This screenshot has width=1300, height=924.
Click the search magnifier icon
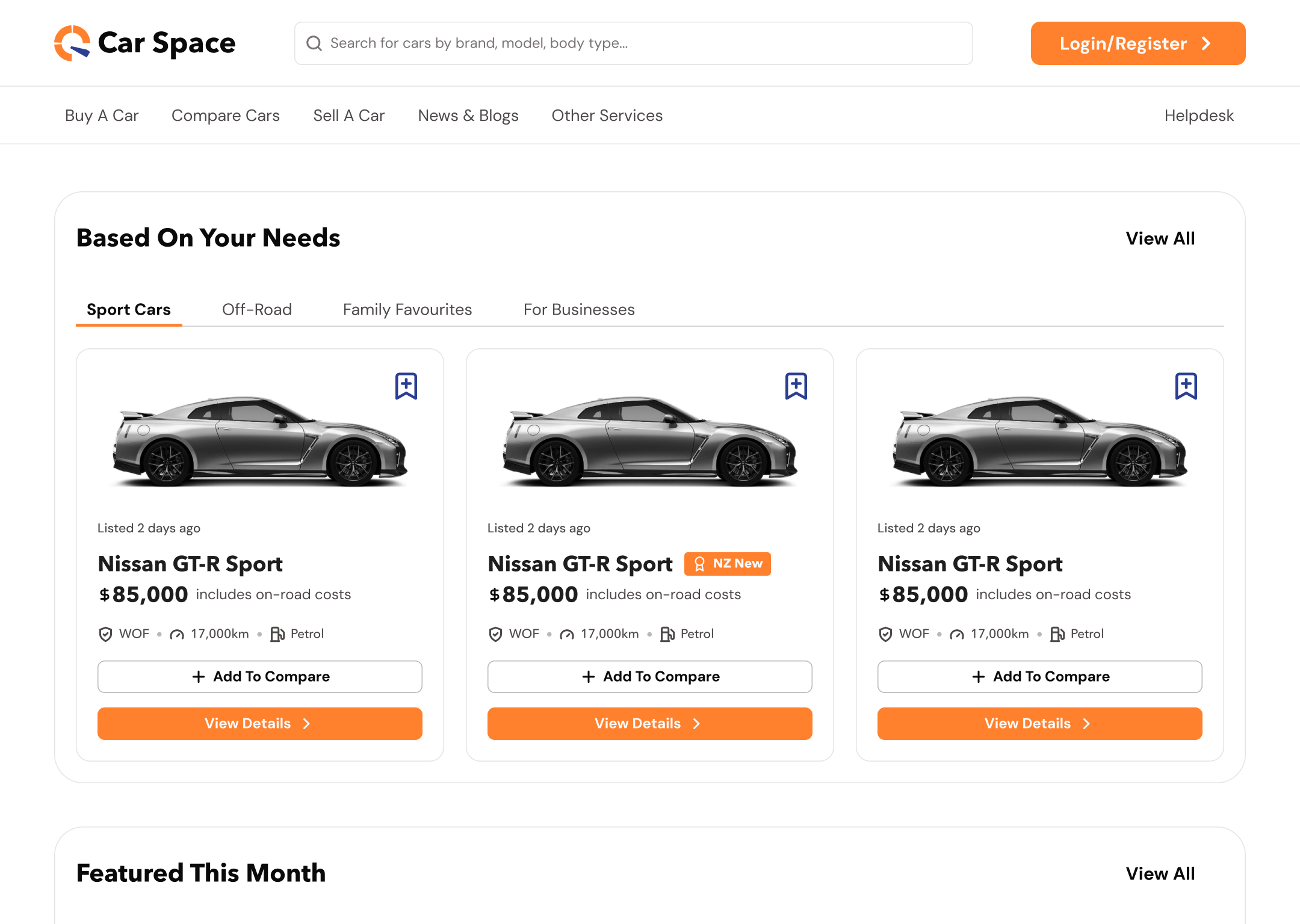(x=314, y=43)
